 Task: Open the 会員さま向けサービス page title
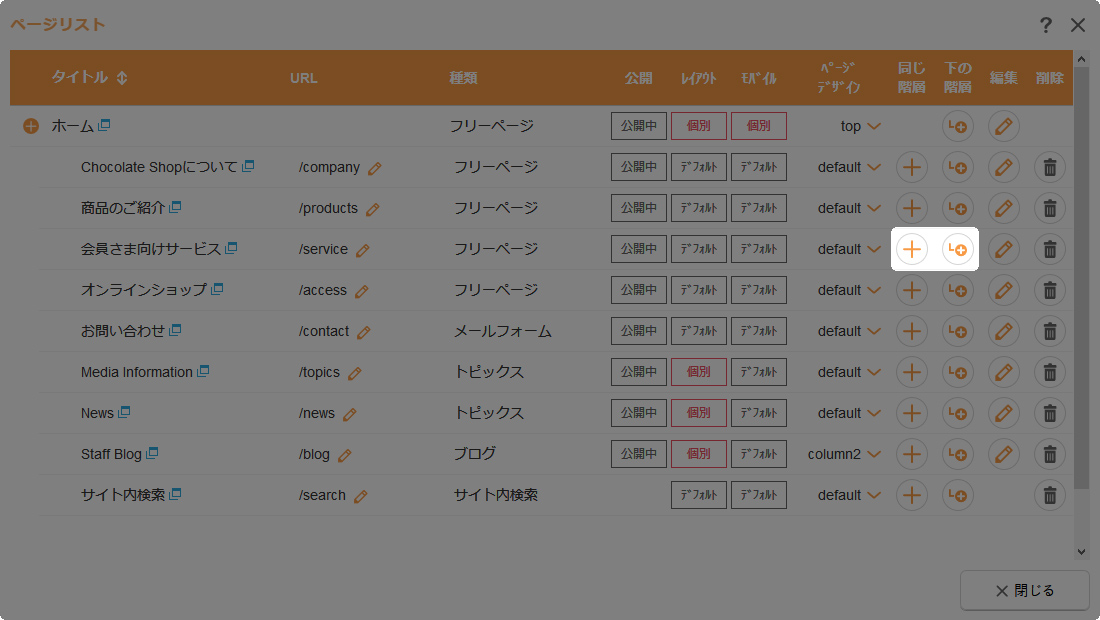click(x=151, y=249)
